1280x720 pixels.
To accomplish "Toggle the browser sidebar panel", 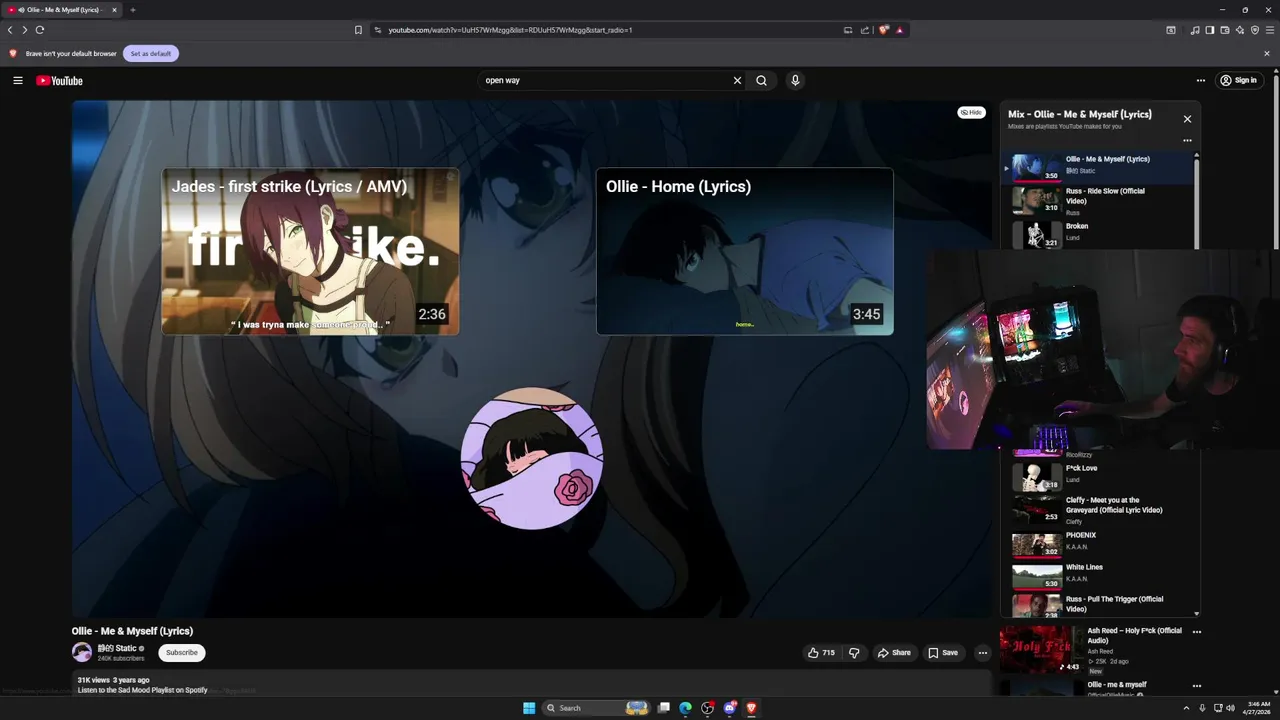I will (1210, 30).
